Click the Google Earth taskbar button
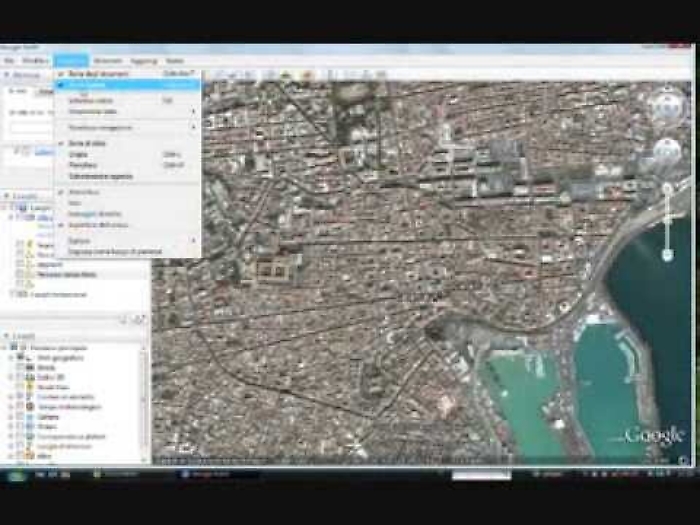700x525 pixels. (210, 475)
